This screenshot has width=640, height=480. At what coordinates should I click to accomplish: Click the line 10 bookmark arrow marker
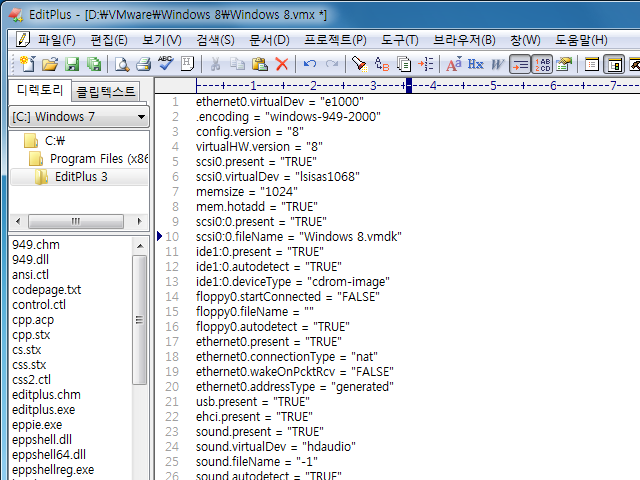[160, 236]
